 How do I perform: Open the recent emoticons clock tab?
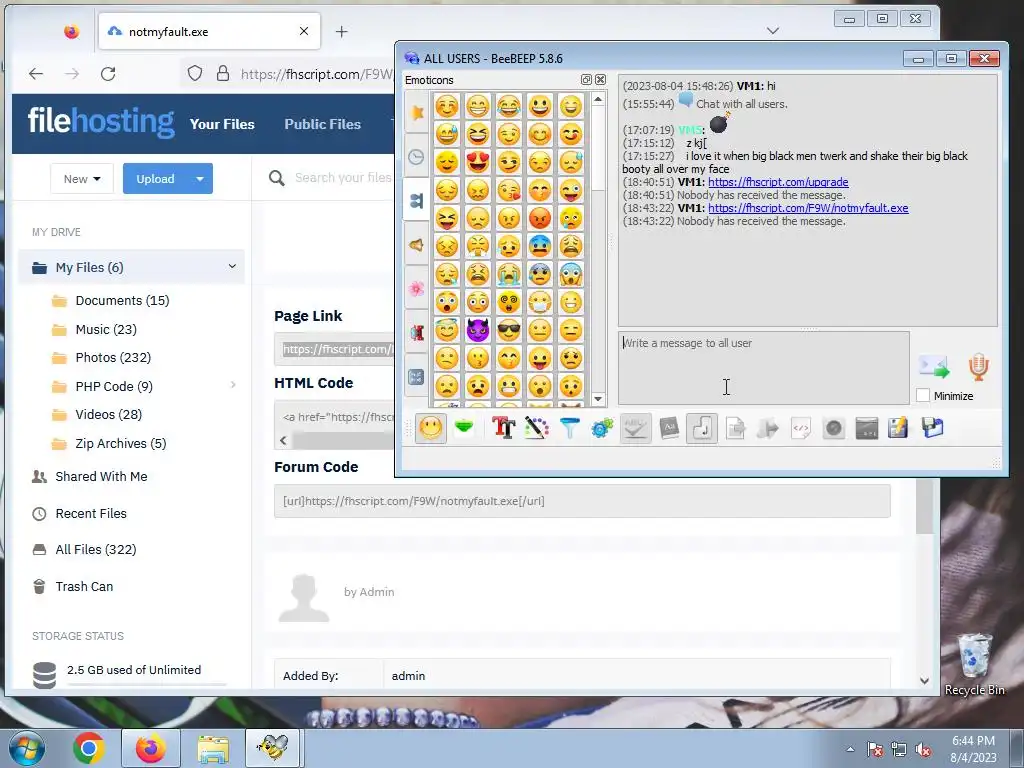[x=417, y=157]
